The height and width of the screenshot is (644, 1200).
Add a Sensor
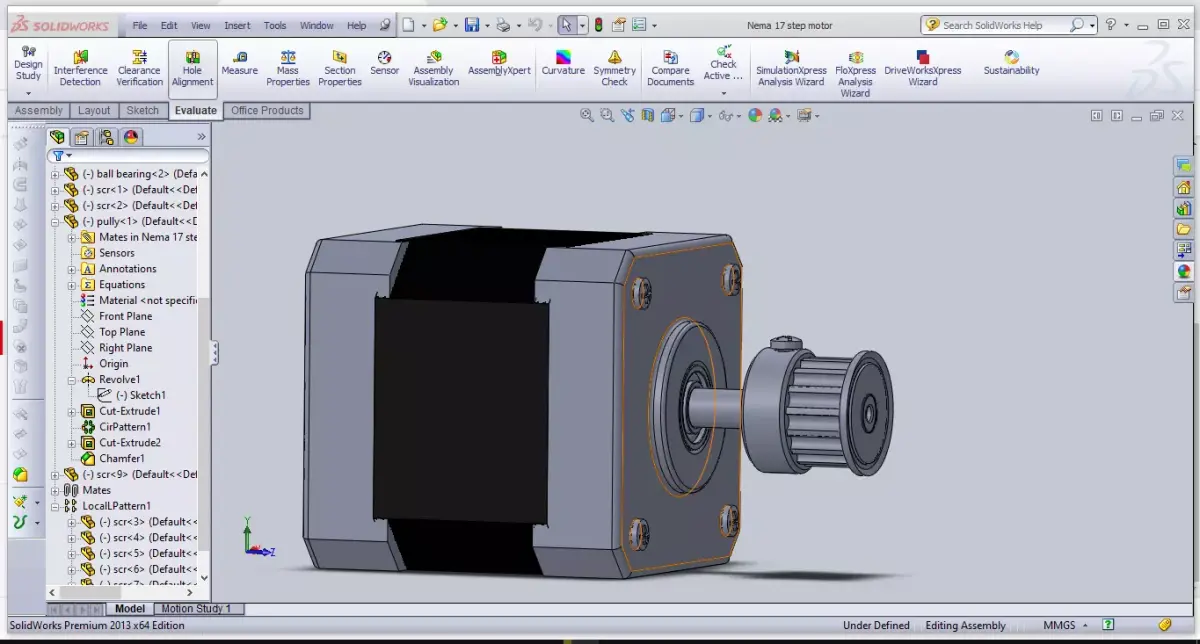click(384, 62)
